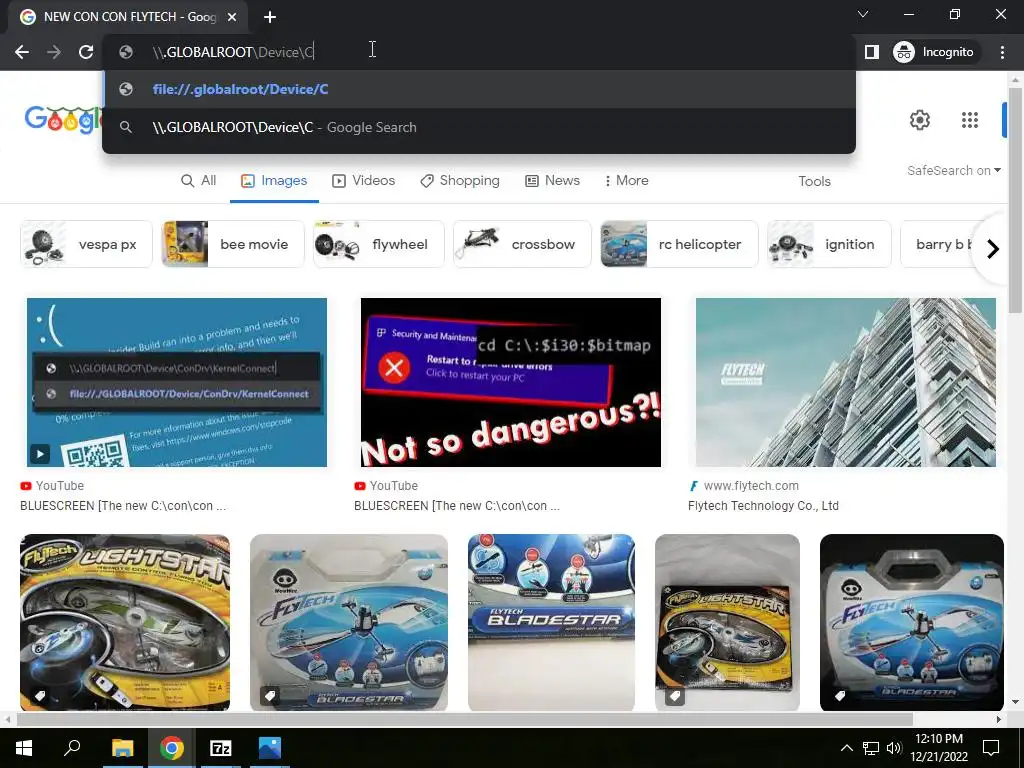This screenshot has height=768, width=1024.
Task: Go back to the previous page
Action: (22, 52)
